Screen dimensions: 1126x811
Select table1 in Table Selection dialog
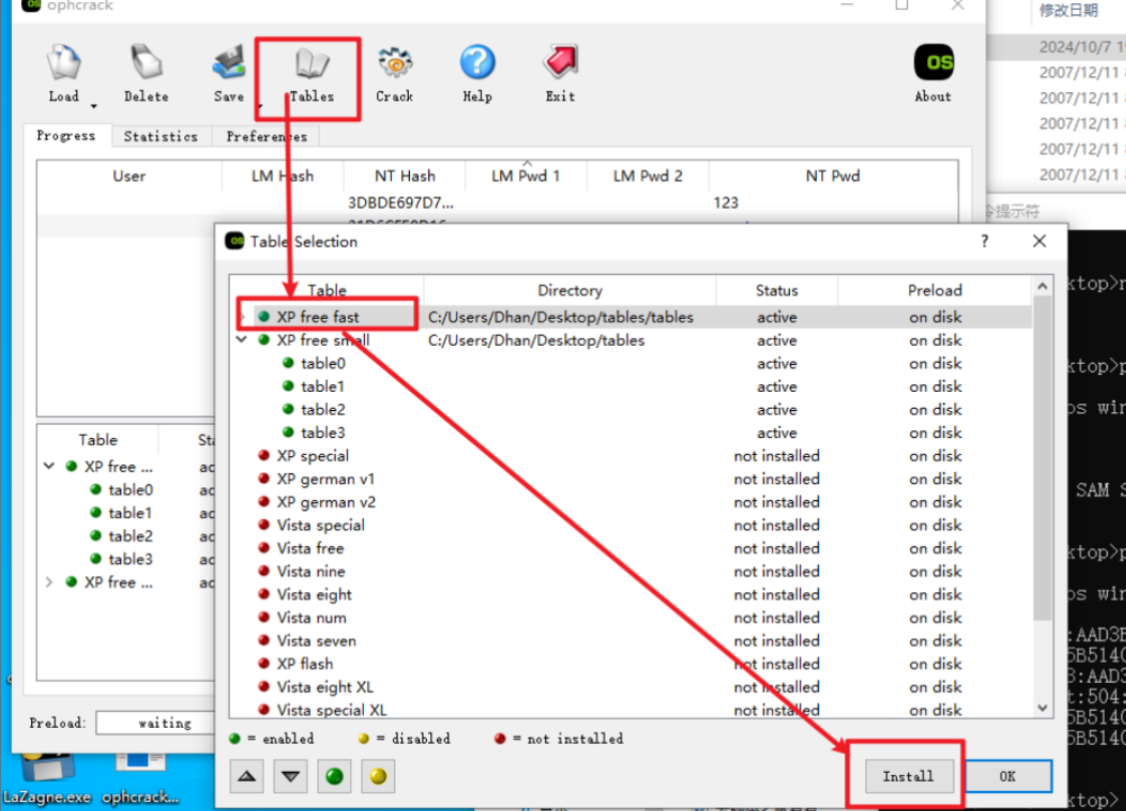(x=633, y=386)
